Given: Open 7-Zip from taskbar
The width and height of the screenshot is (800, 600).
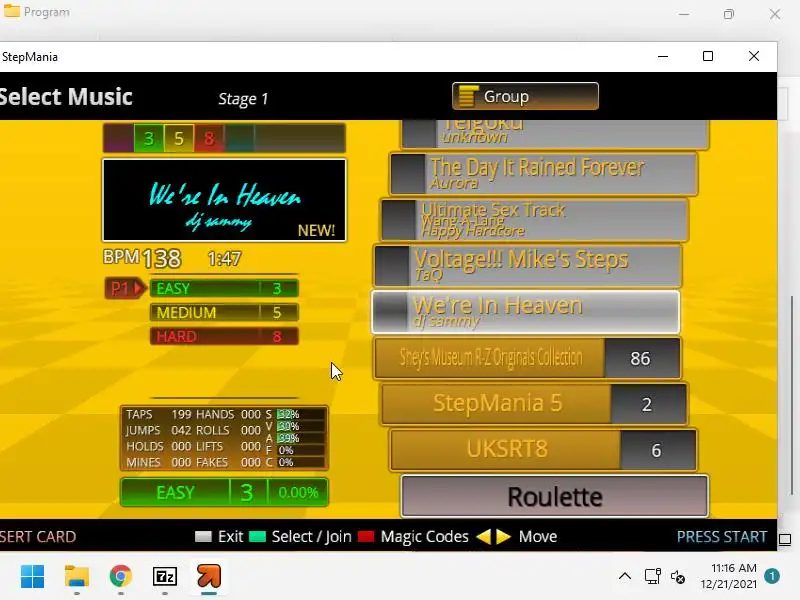Looking at the screenshot, I should pos(165,577).
